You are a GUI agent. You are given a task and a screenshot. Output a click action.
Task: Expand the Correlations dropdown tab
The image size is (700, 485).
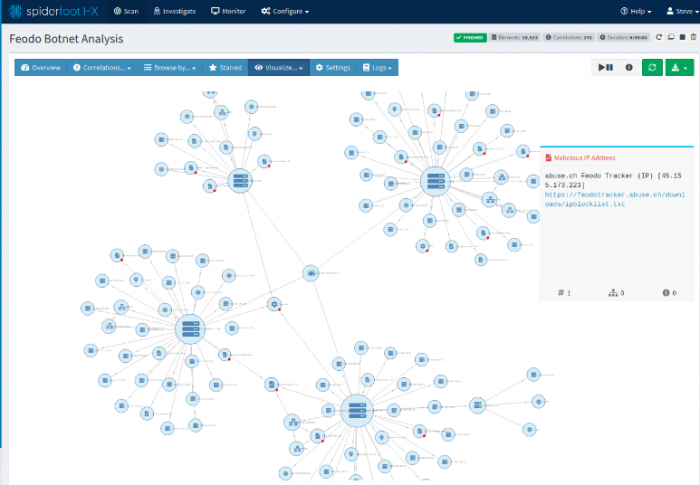[102, 67]
